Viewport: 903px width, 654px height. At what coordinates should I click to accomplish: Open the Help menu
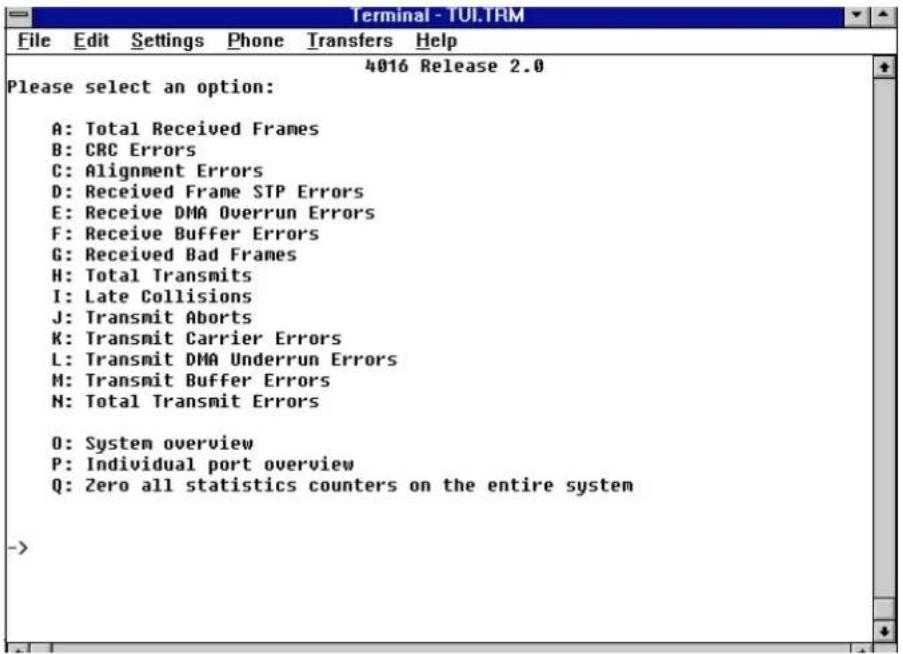tap(436, 40)
